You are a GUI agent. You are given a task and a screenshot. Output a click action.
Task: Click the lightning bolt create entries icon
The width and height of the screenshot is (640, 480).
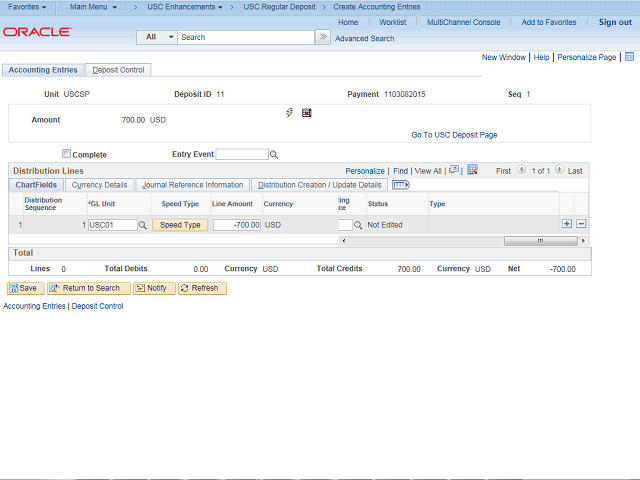pyautogui.click(x=289, y=113)
